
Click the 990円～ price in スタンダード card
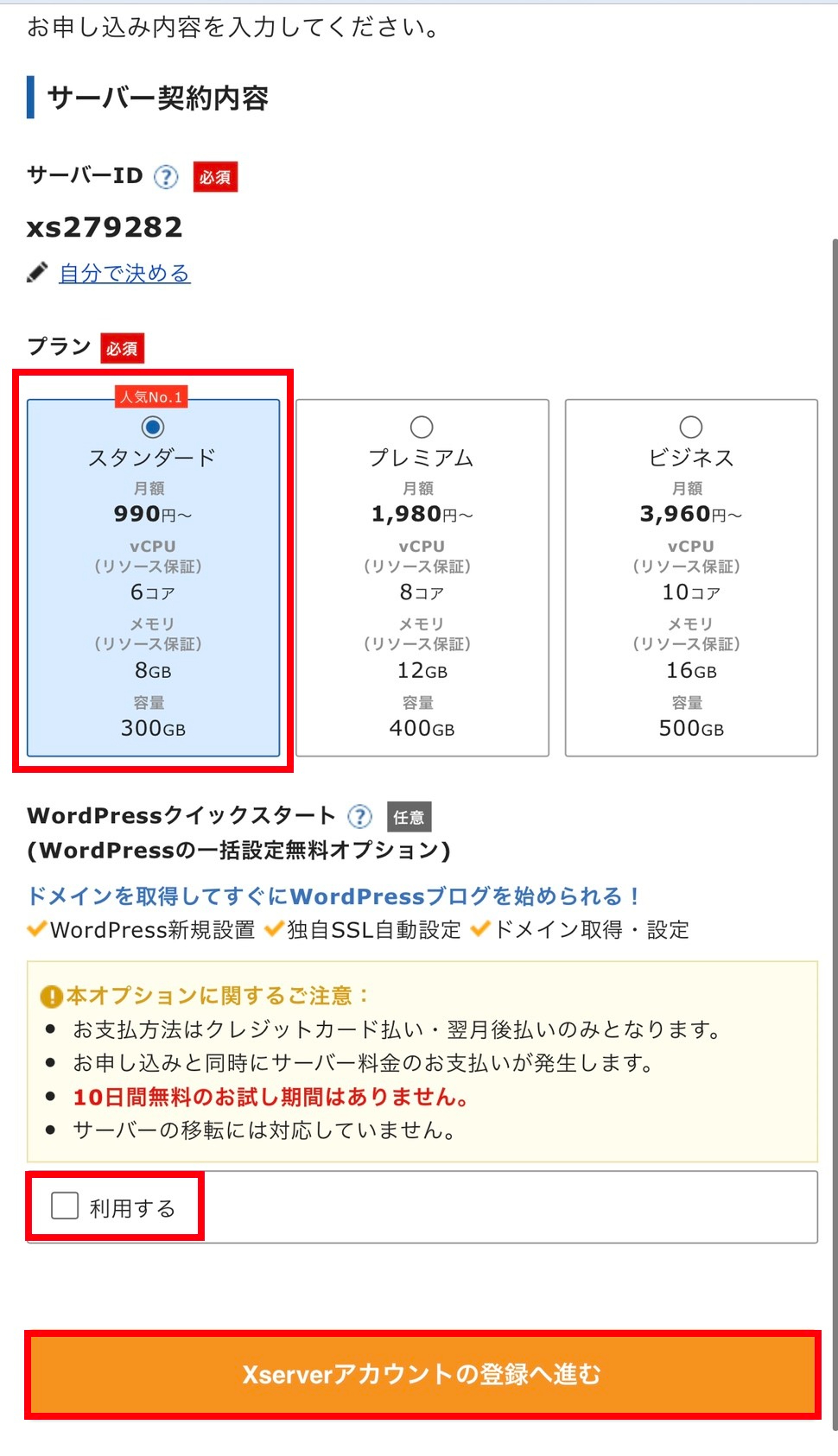pos(153,514)
